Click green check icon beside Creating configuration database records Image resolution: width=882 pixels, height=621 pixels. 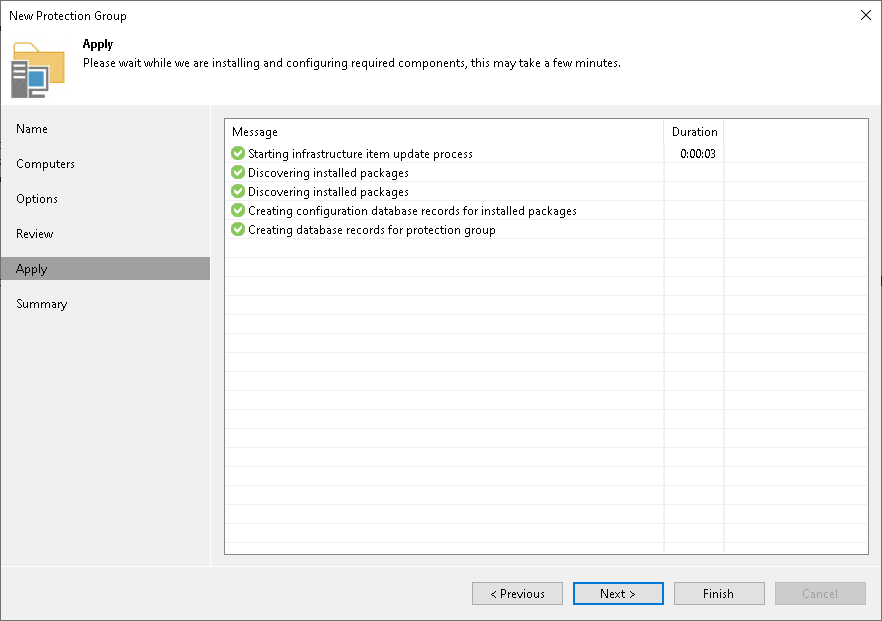tap(238, 210)
